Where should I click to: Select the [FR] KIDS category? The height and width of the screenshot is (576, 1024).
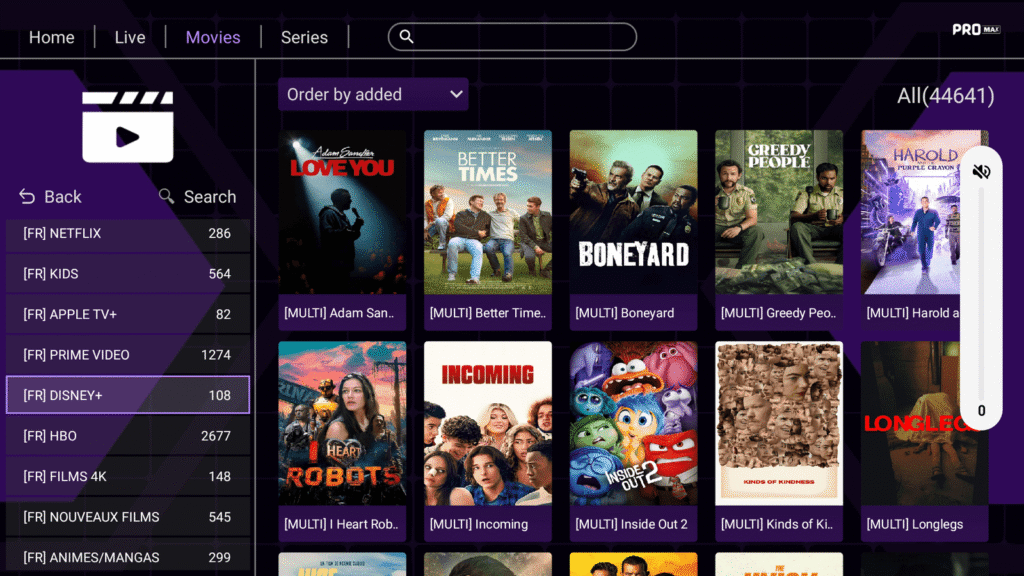click(128, 274)
